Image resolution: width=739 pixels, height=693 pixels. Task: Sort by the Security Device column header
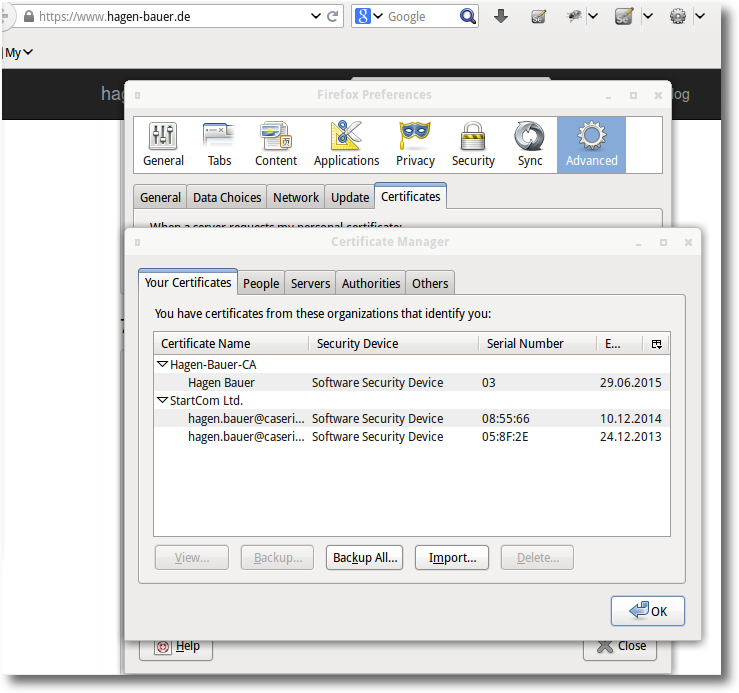click(x=394, y=344)
